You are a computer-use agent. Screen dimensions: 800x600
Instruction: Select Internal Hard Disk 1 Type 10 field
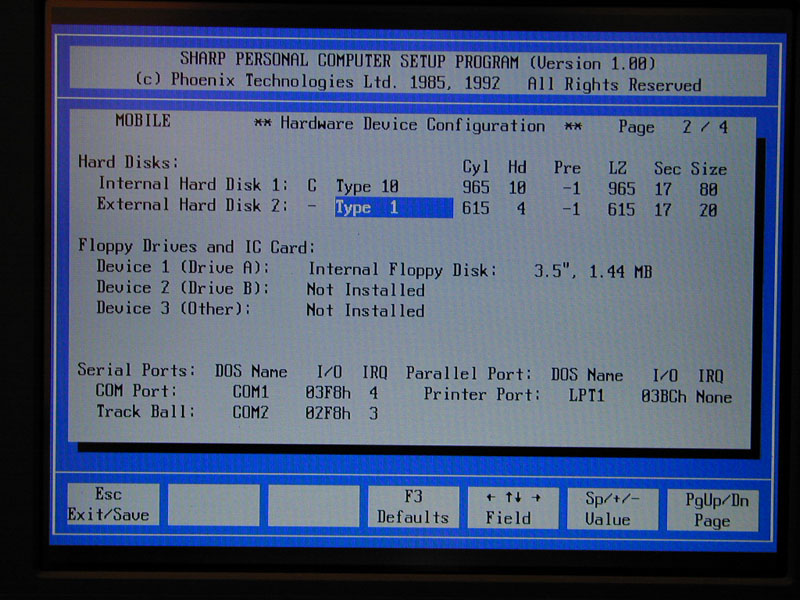pyautogui.click(x=366, y=186)
